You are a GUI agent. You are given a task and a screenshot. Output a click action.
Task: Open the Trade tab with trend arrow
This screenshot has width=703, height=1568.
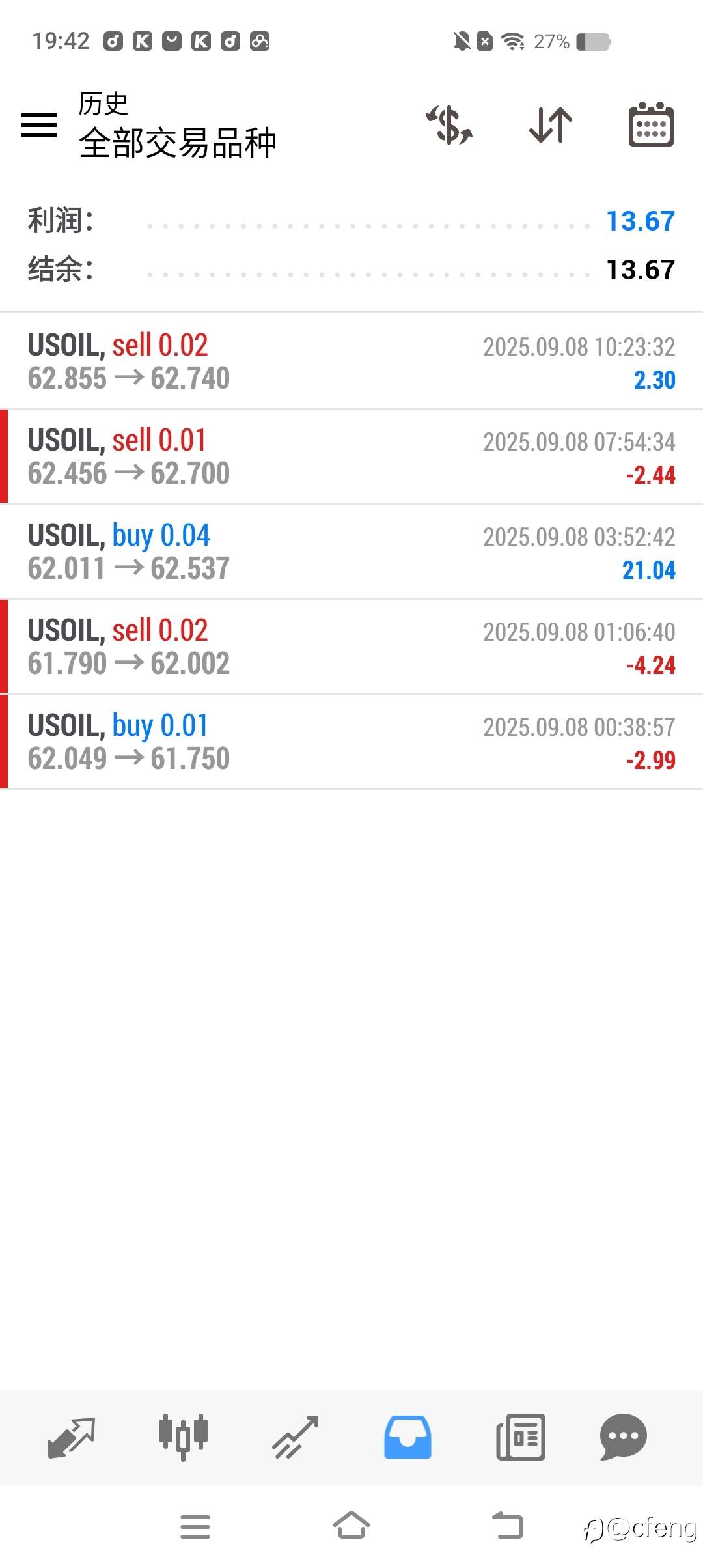tap(295, 1436)
